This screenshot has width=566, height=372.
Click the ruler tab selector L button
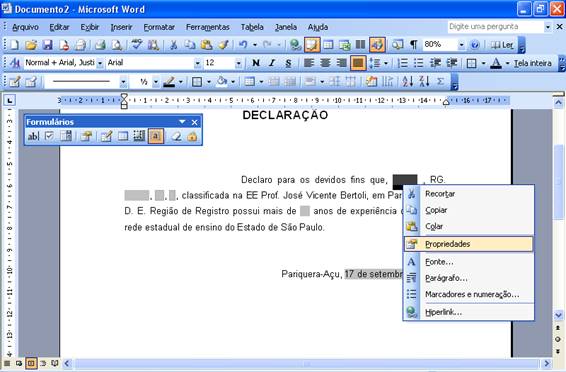click(9, 101)
